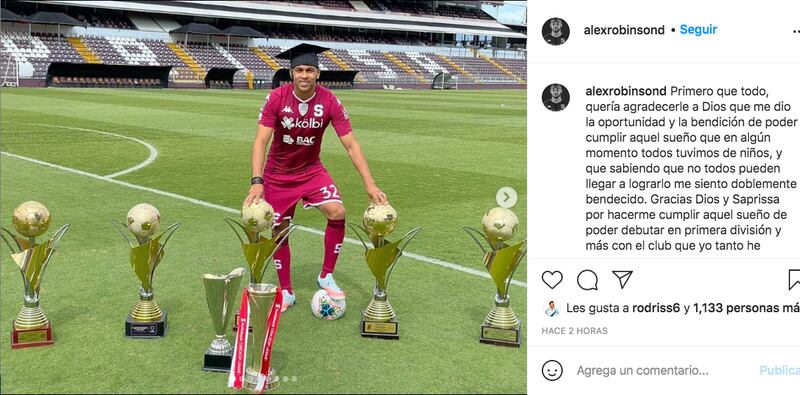Open the emoji picker smiley icon
Screen dimensions: 800x395
[x=552, y=371]
